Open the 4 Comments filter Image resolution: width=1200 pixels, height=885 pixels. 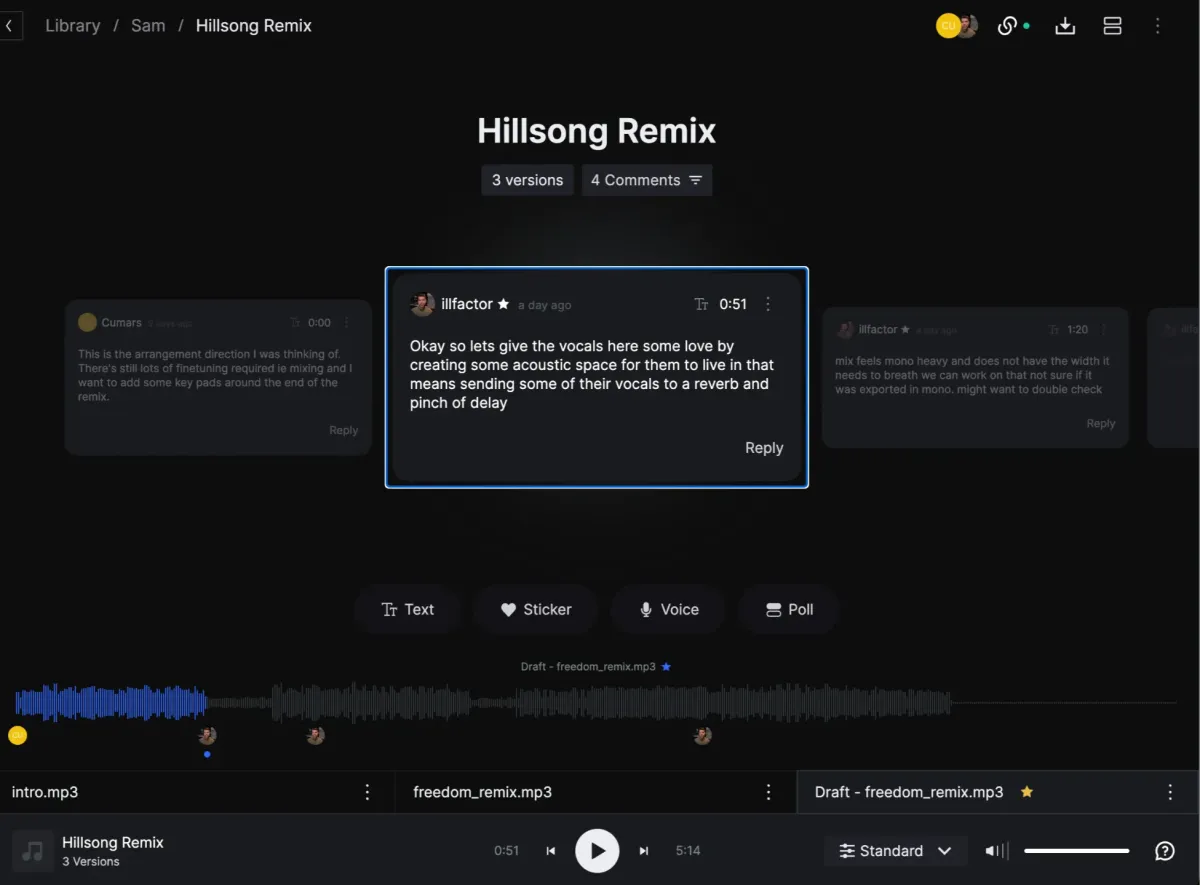click(x=647, y=180)
